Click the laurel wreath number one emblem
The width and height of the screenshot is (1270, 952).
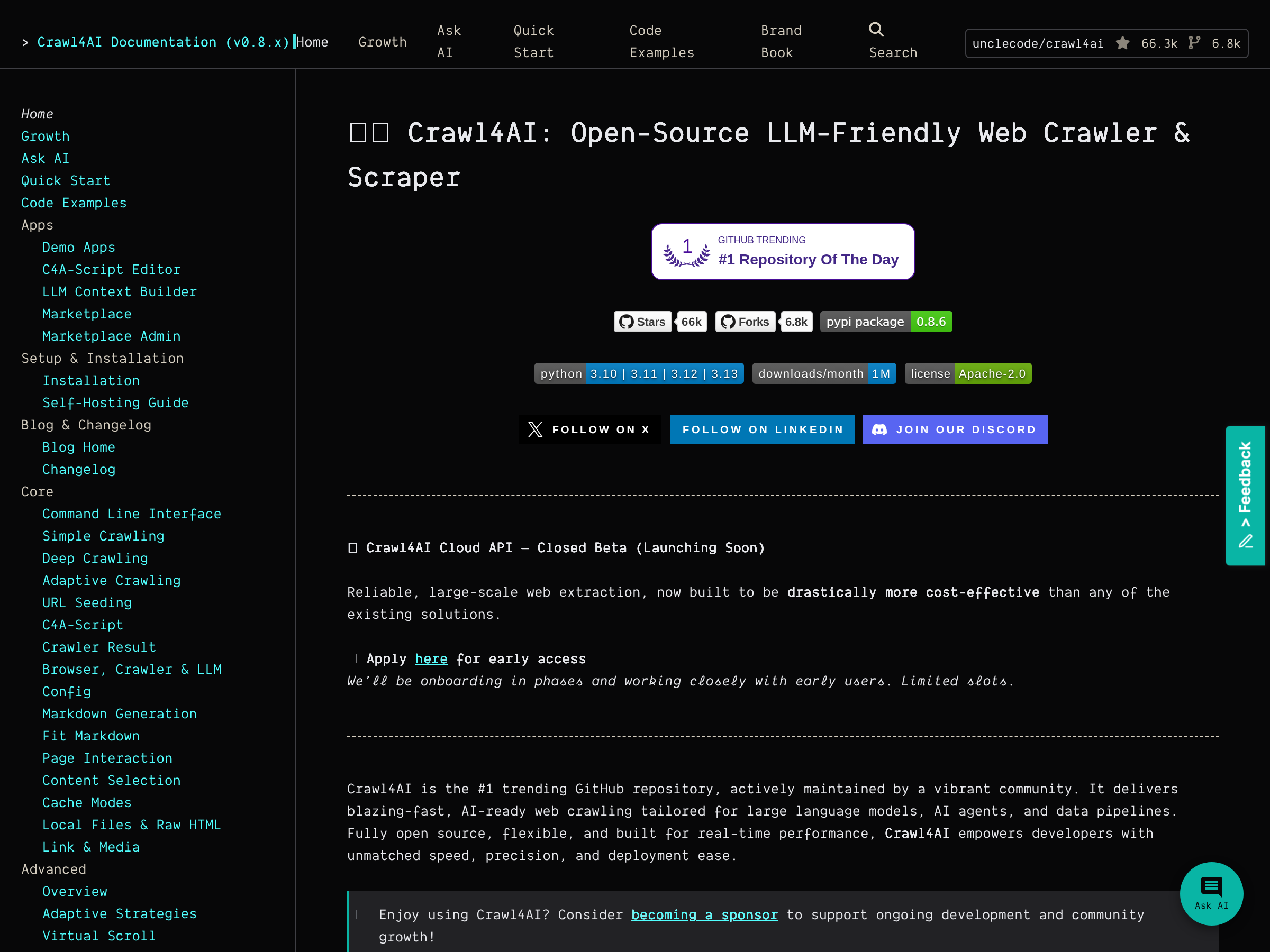[687, 252]
